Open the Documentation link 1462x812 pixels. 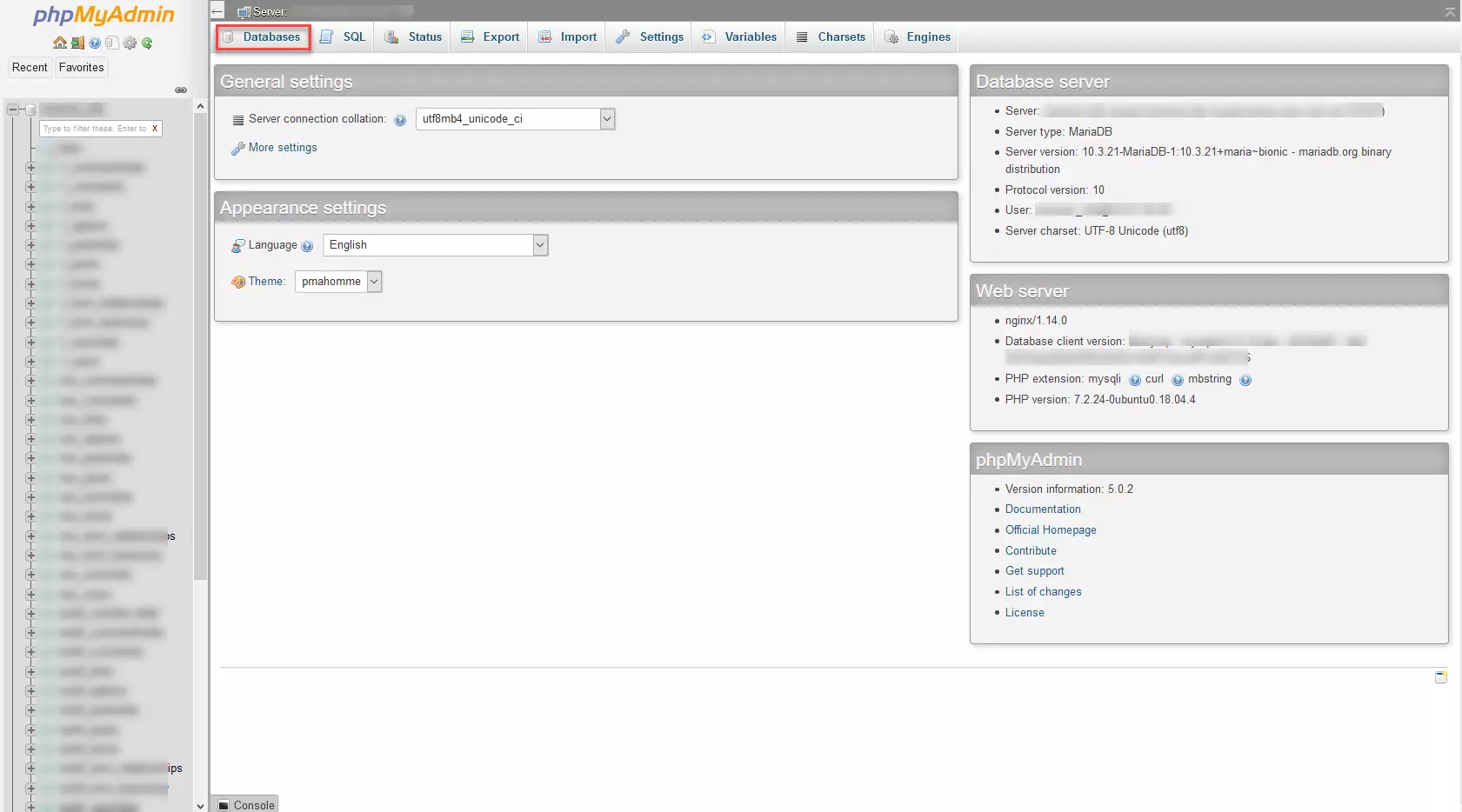pos(1043,509)
